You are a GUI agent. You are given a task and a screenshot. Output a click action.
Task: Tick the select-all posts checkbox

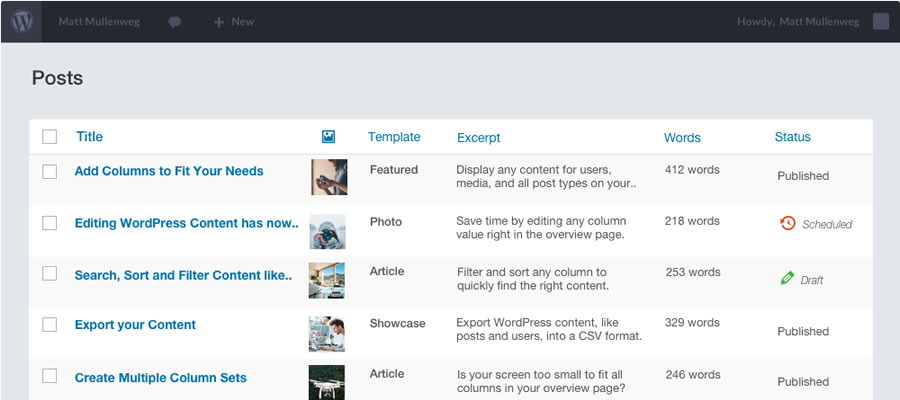tap(50, 137)
